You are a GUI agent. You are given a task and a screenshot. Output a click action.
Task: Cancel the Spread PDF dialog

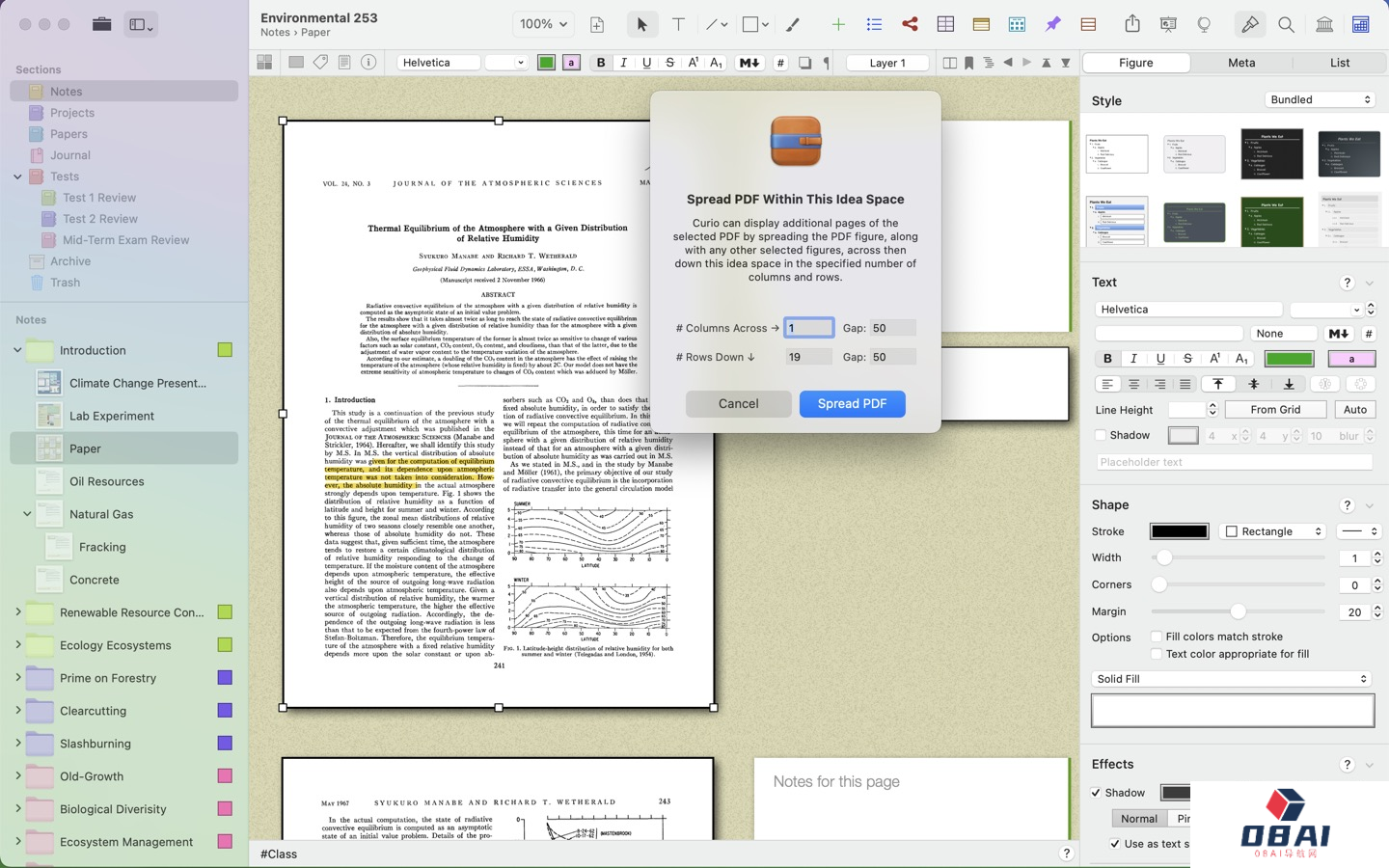tap(738, 403)
